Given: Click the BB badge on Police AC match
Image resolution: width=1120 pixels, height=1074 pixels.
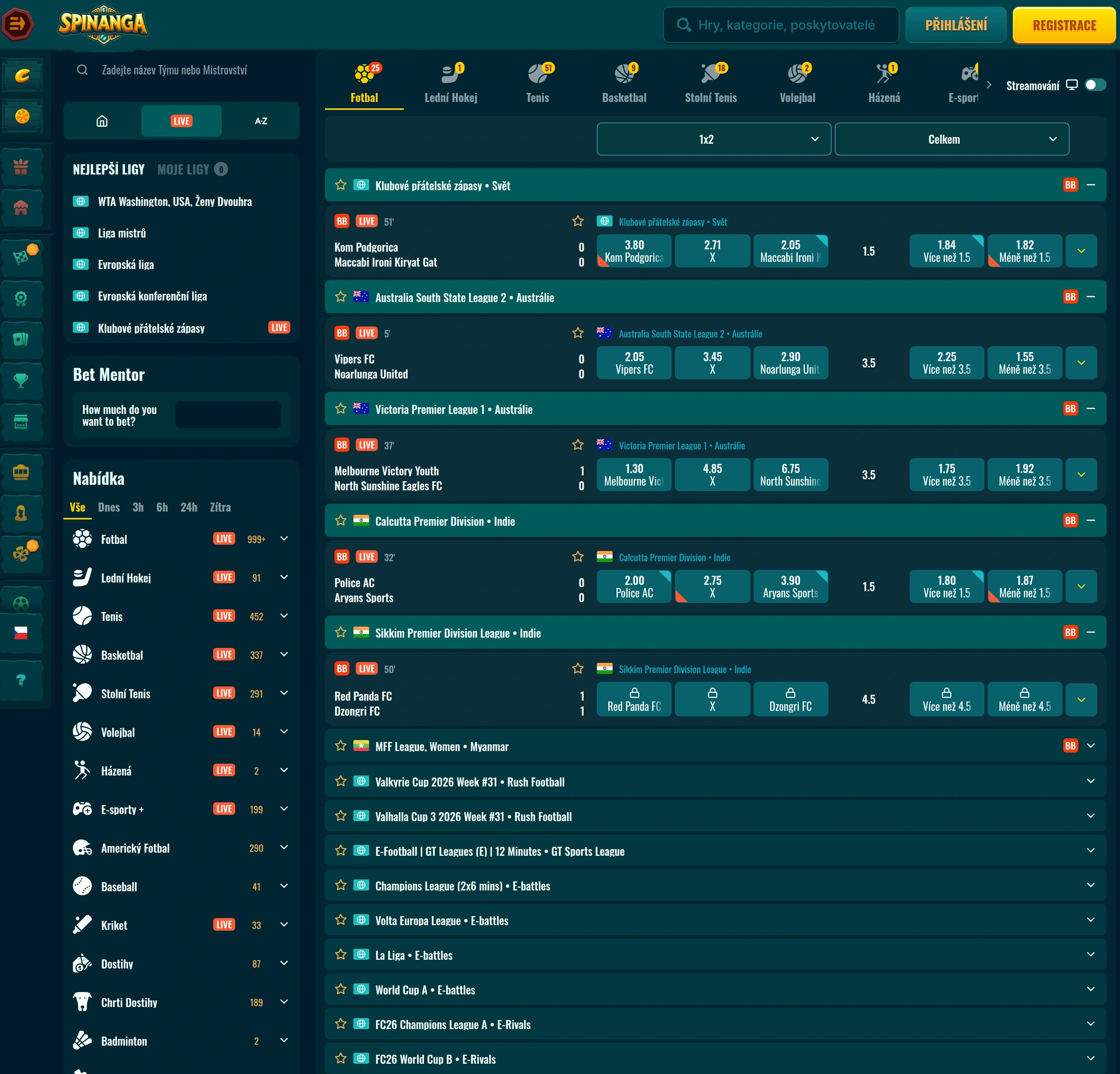Looking at the screenshot, I should click(x=342, y=557).
